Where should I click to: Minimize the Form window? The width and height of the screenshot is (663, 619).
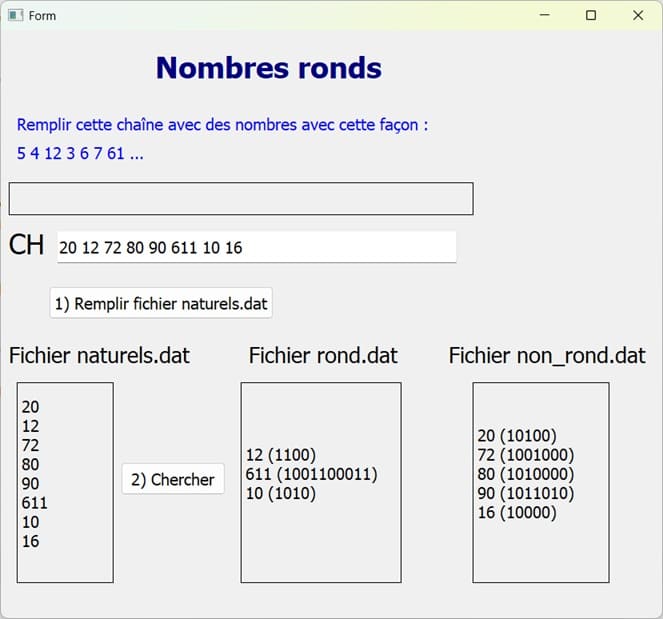(545, 15)
